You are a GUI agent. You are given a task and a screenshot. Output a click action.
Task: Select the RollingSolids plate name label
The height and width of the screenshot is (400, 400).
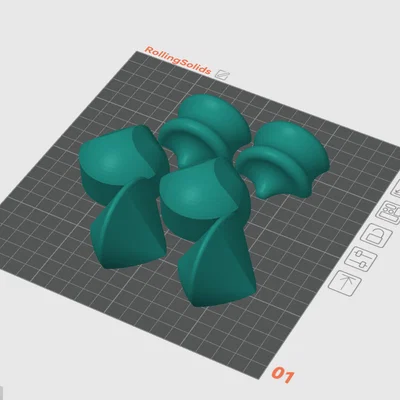[x=178, y=61]
